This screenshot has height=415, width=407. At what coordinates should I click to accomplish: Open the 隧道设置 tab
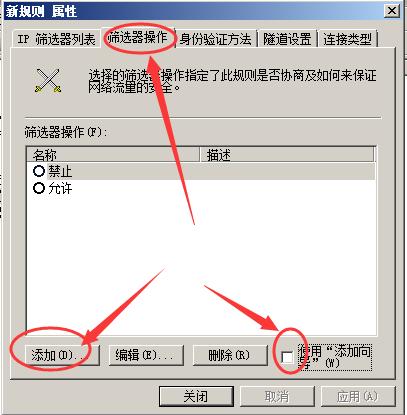pyautogui.click(x=287, y=39)
